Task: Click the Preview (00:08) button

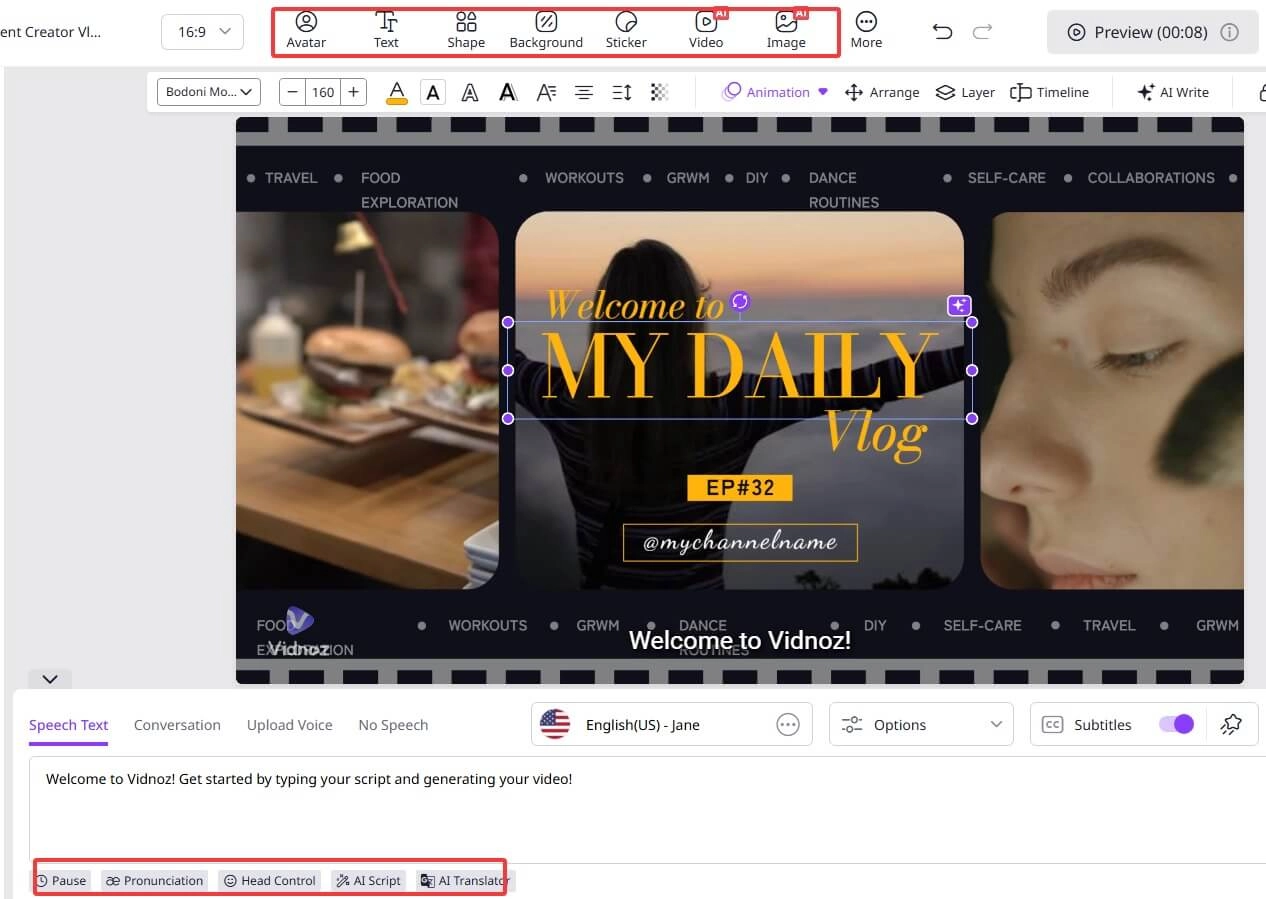Action: 1151,32
